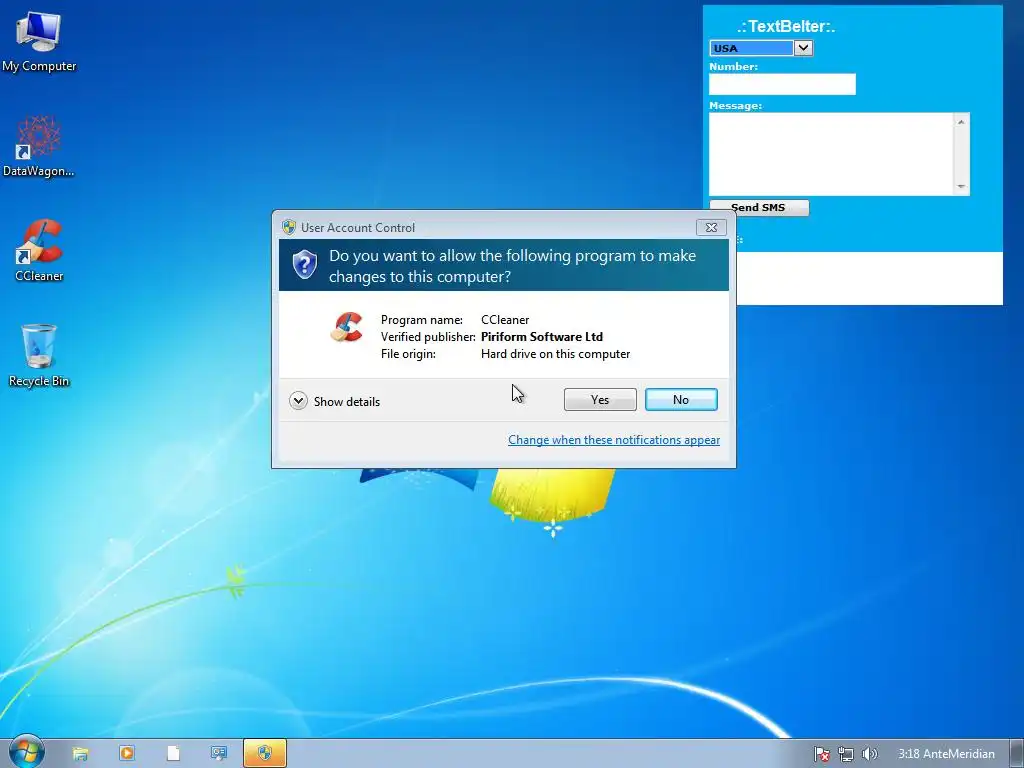Click into the TextBelter Message box

click(831, 154)
